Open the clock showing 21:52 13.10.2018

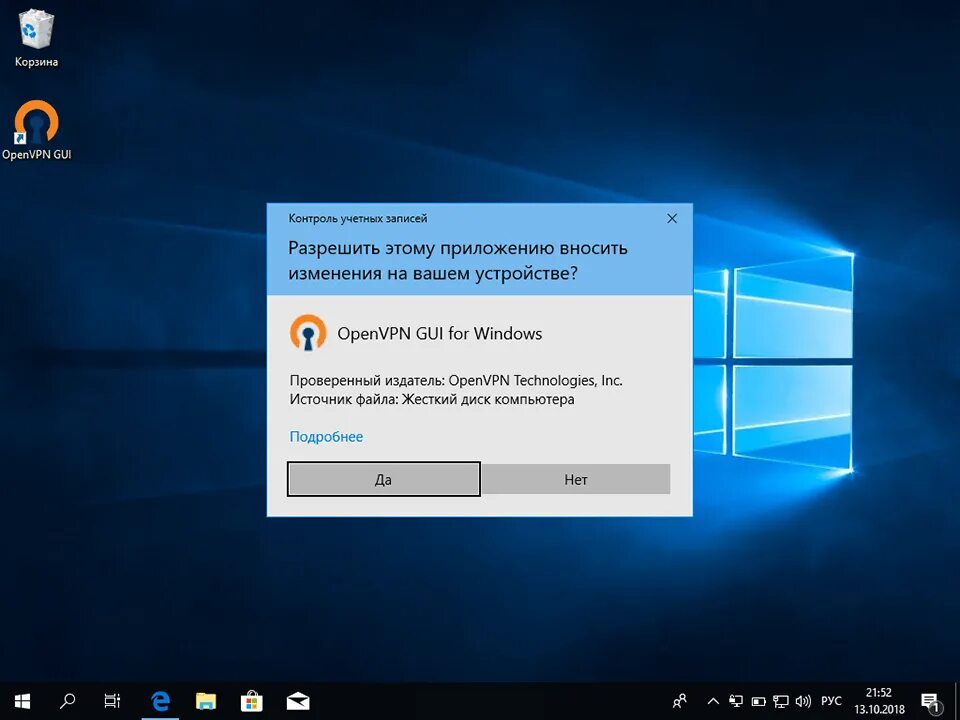[x=879, y=702]
